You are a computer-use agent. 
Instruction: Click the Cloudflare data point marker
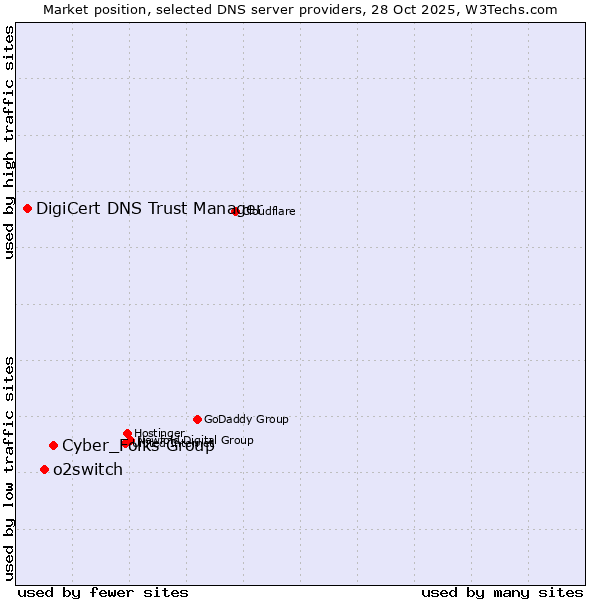236,211
